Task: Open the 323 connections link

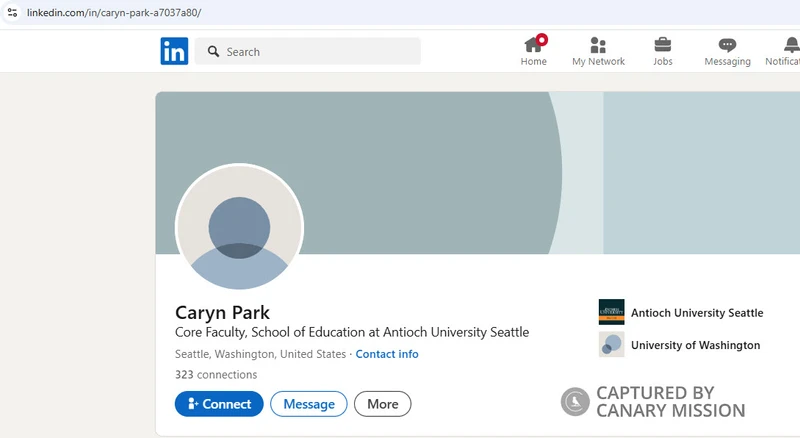Action: (216, 375)
